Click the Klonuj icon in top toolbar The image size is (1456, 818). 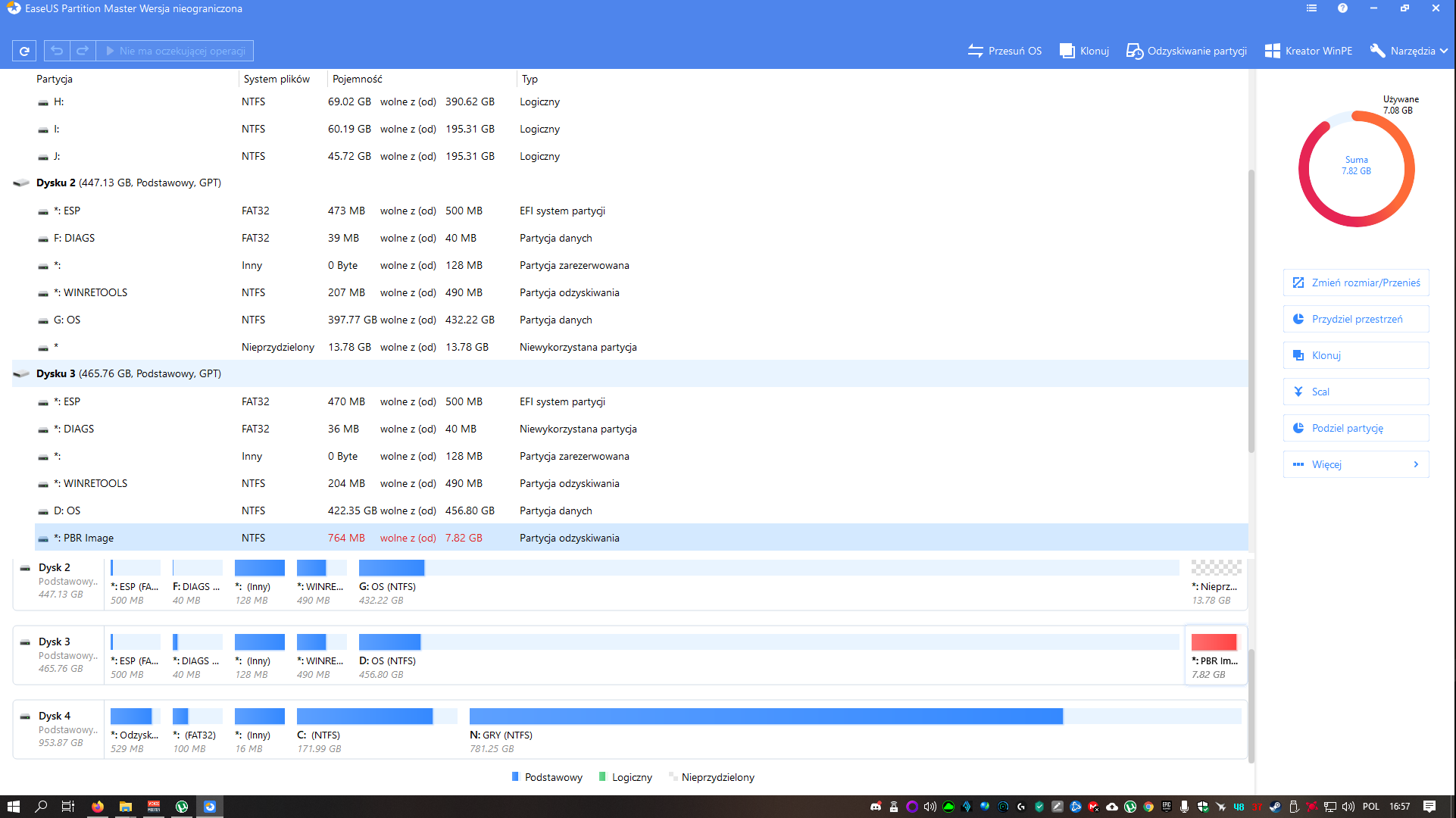point(1067,51)
